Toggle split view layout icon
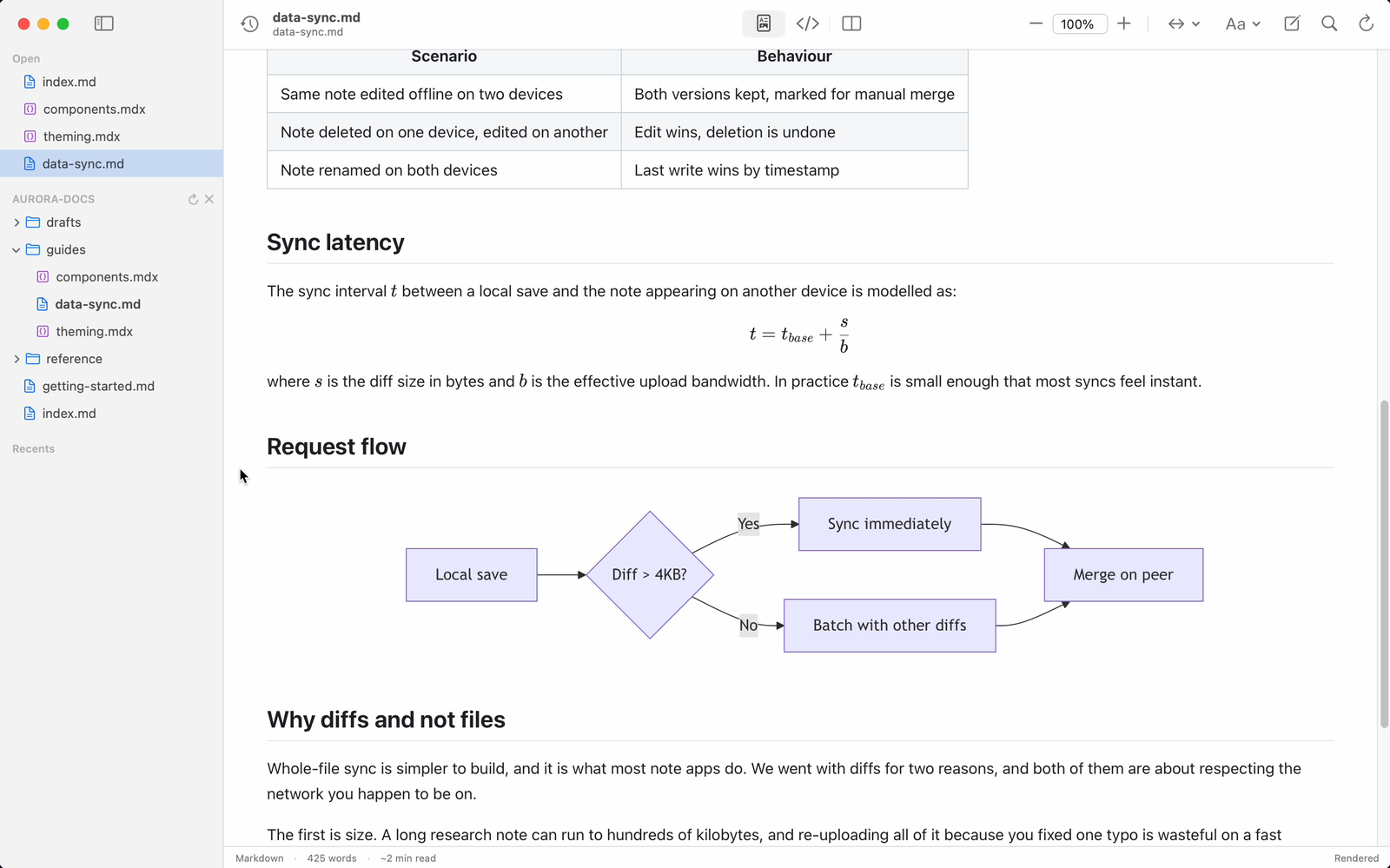 click(x=851, y=23)
